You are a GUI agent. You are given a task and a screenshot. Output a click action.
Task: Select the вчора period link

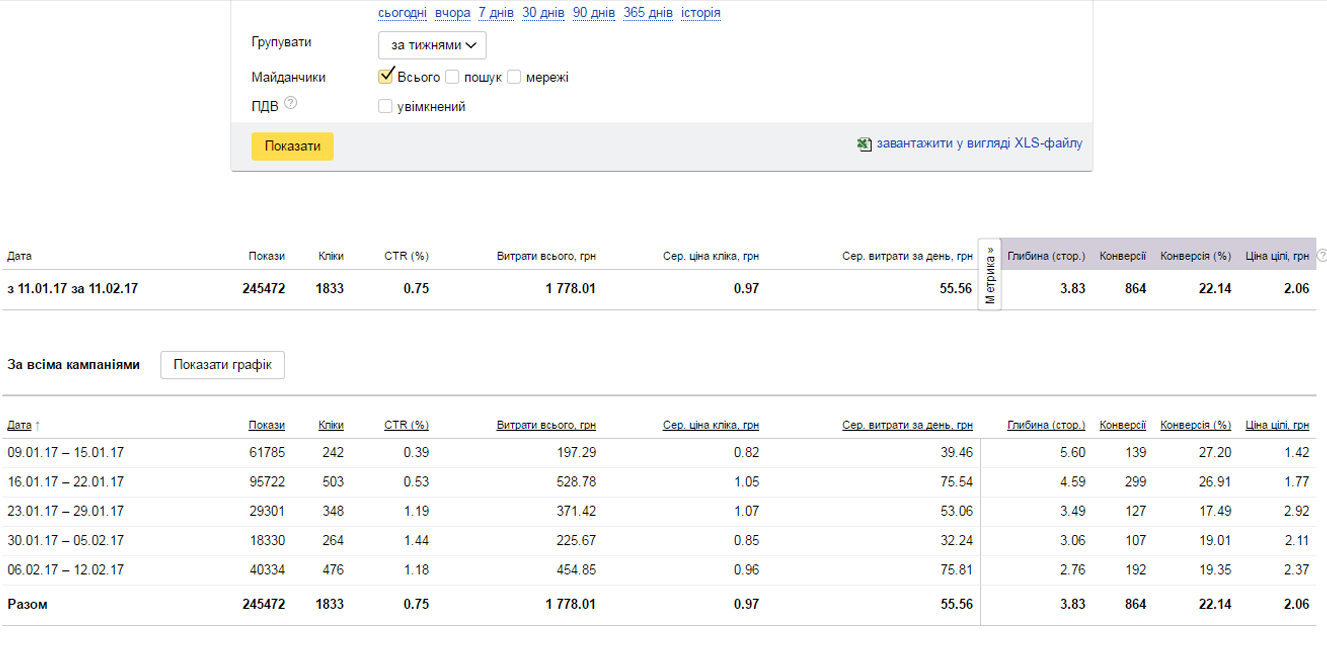[x=452, y=13]
